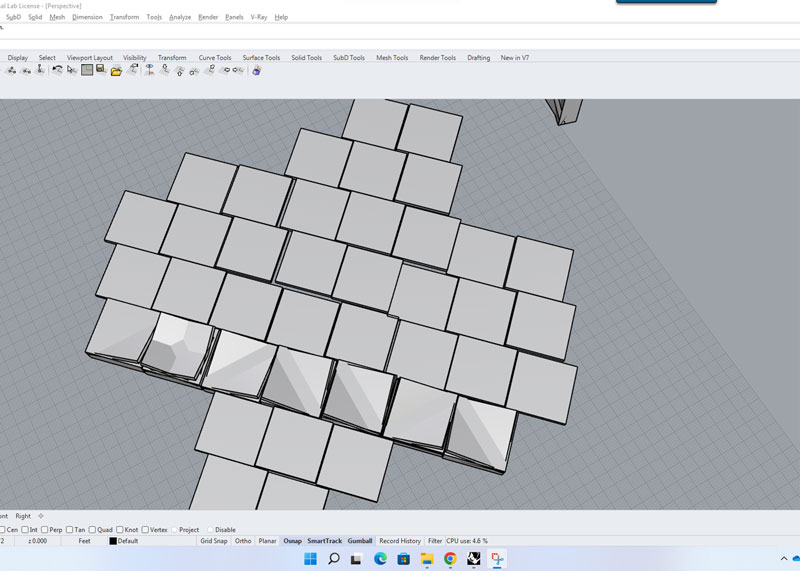Open Windows Search from the taskbar

point(334,559)
